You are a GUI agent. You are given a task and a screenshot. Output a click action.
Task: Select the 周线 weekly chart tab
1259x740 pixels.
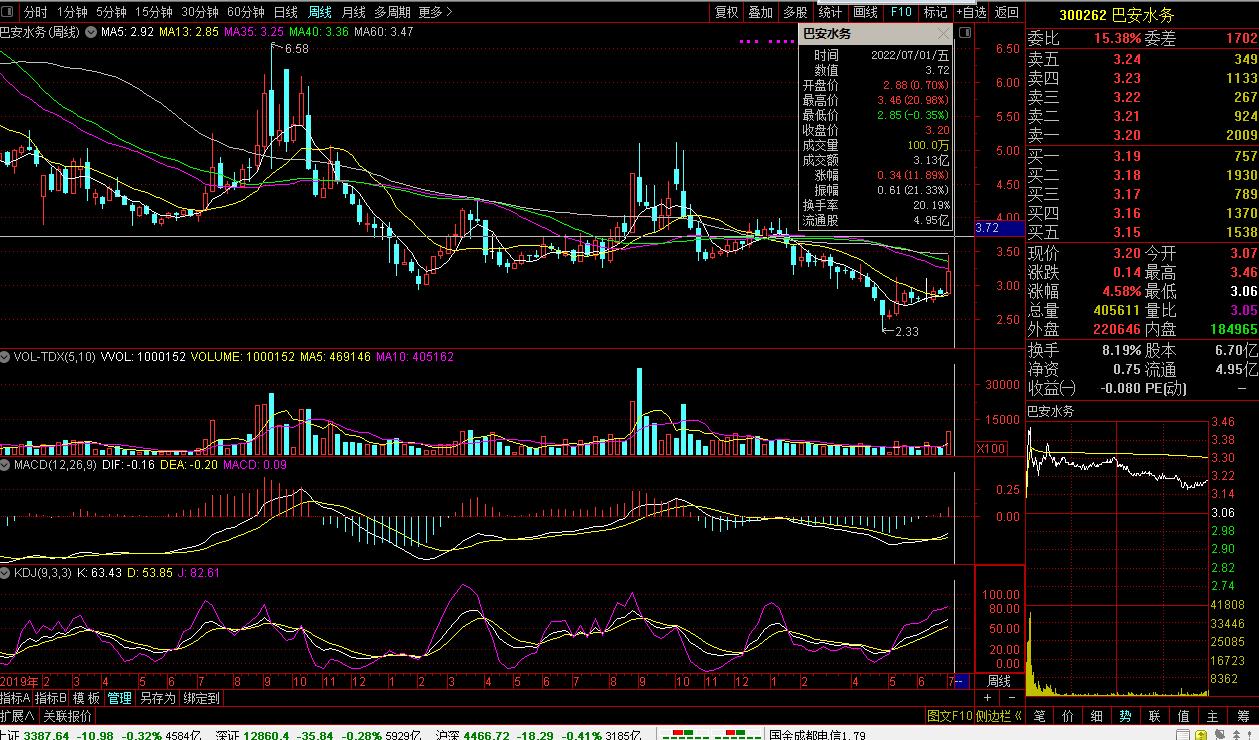320,12
